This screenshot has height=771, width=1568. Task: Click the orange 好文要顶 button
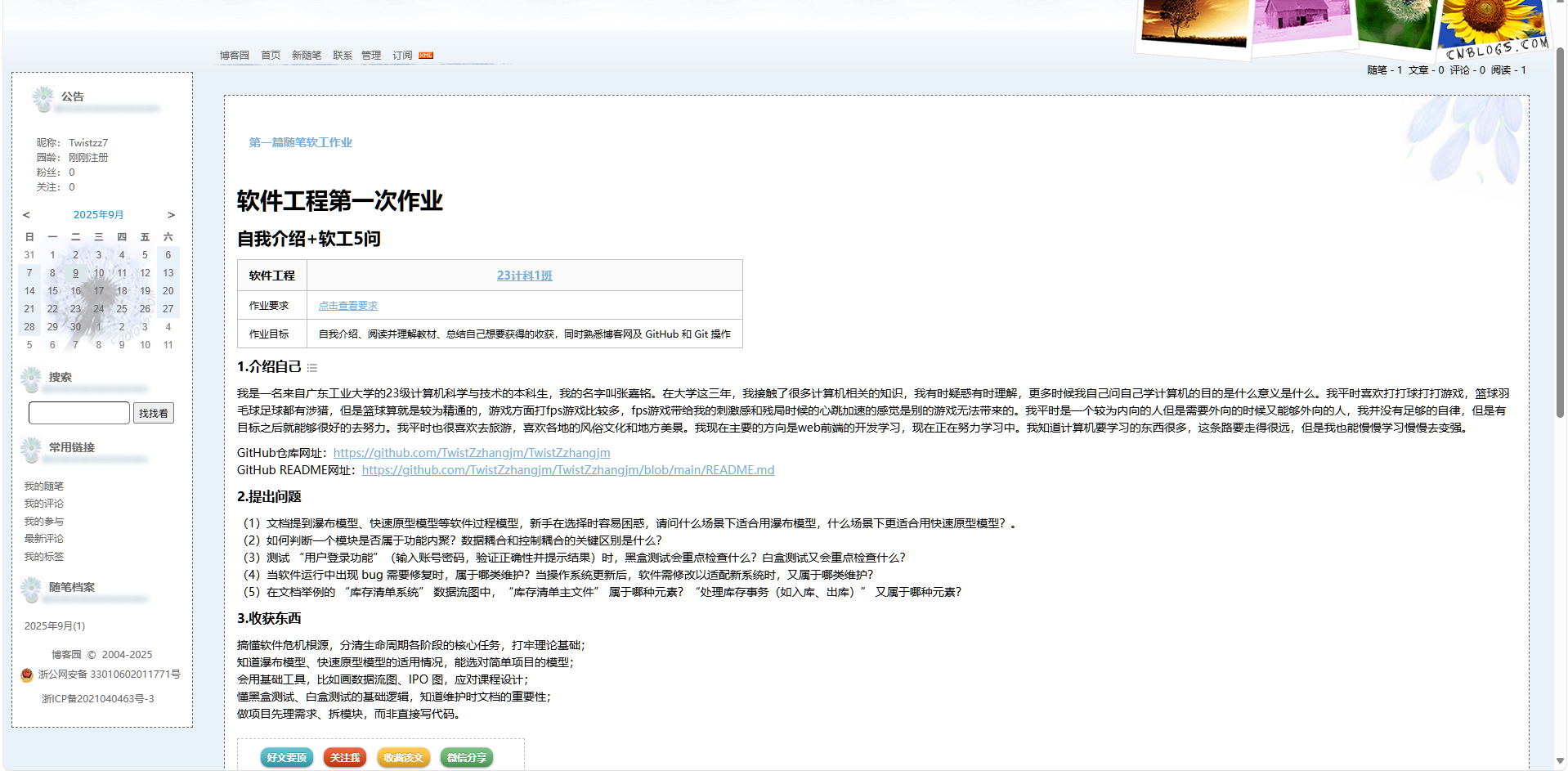pyautogui.click(x=286, y=757)
